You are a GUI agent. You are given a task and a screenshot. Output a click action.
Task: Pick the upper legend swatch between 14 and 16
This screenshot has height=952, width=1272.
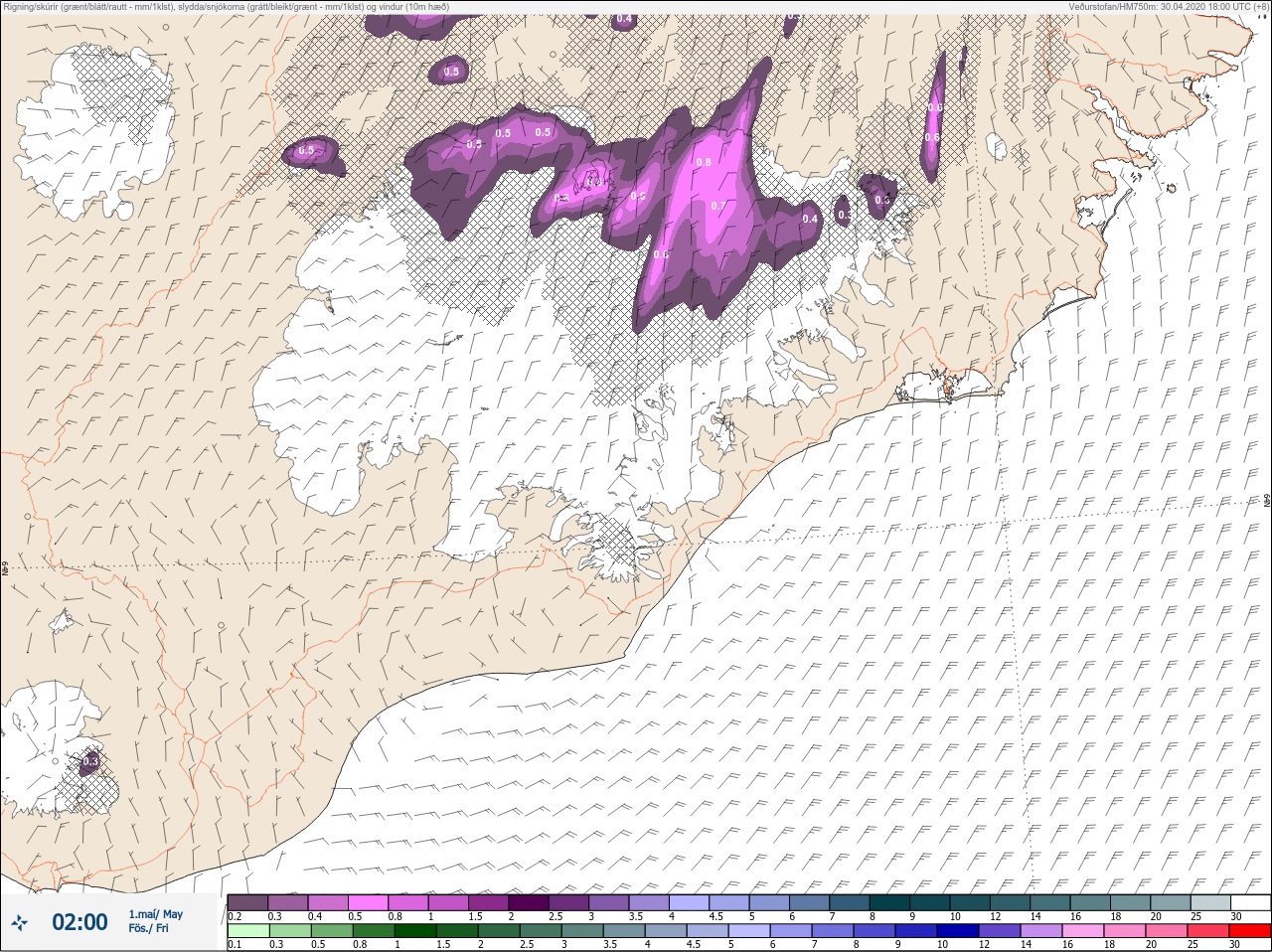tap(1050, 902)
